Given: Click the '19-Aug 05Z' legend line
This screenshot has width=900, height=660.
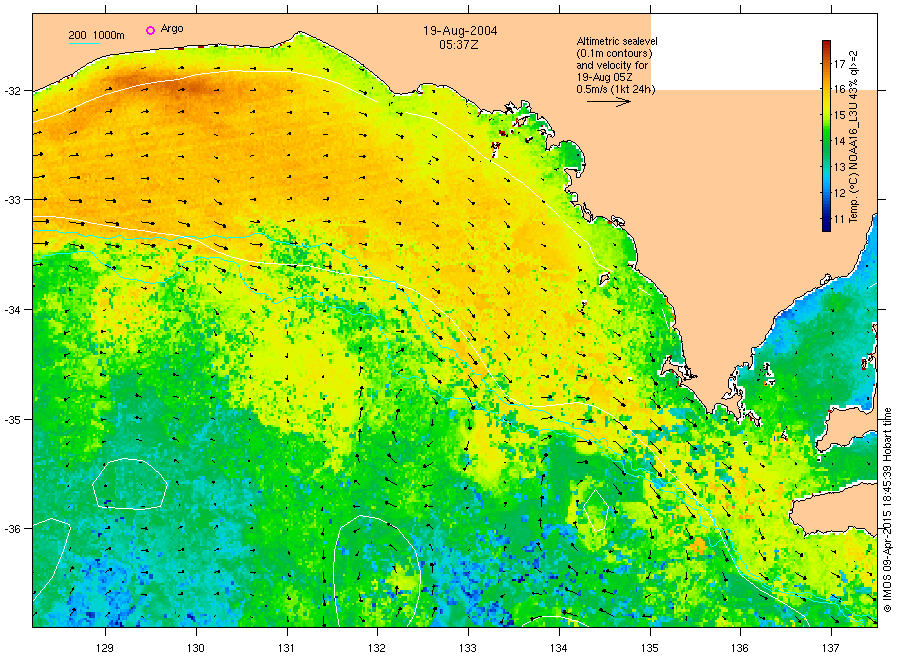Looking at the screenshot, I should click(x=604, y=77).
